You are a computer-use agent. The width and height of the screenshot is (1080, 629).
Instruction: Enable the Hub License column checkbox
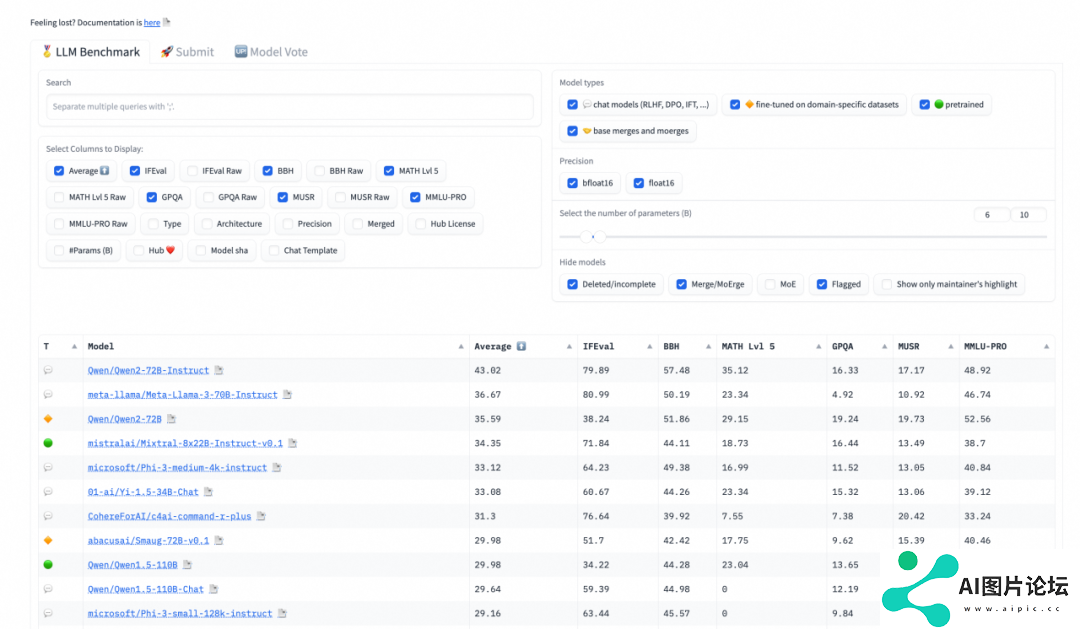(421, 224)
